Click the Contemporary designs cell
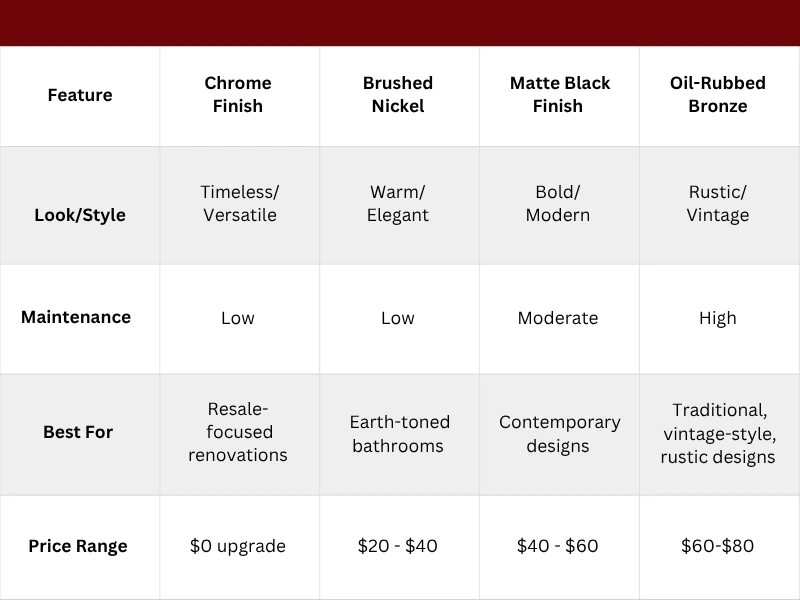 tap(559, 433)
